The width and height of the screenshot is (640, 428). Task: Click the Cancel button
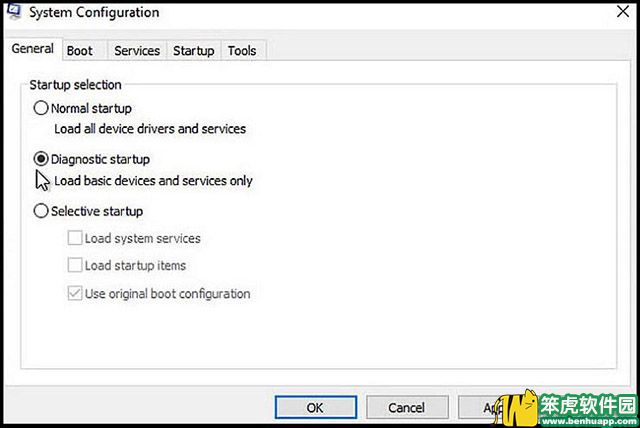pyautogui.click(x=407, y=407)
